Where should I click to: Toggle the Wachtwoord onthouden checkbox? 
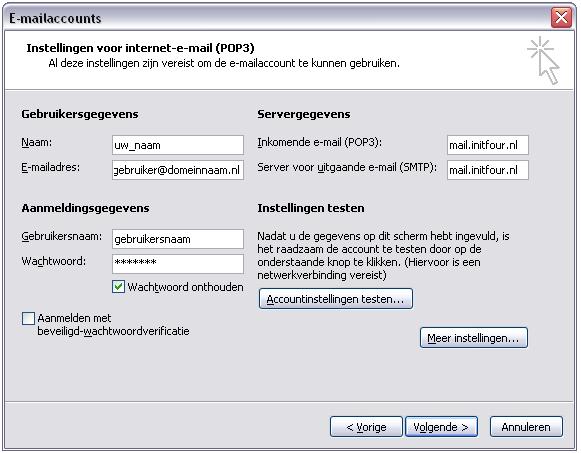pos(118,287)
